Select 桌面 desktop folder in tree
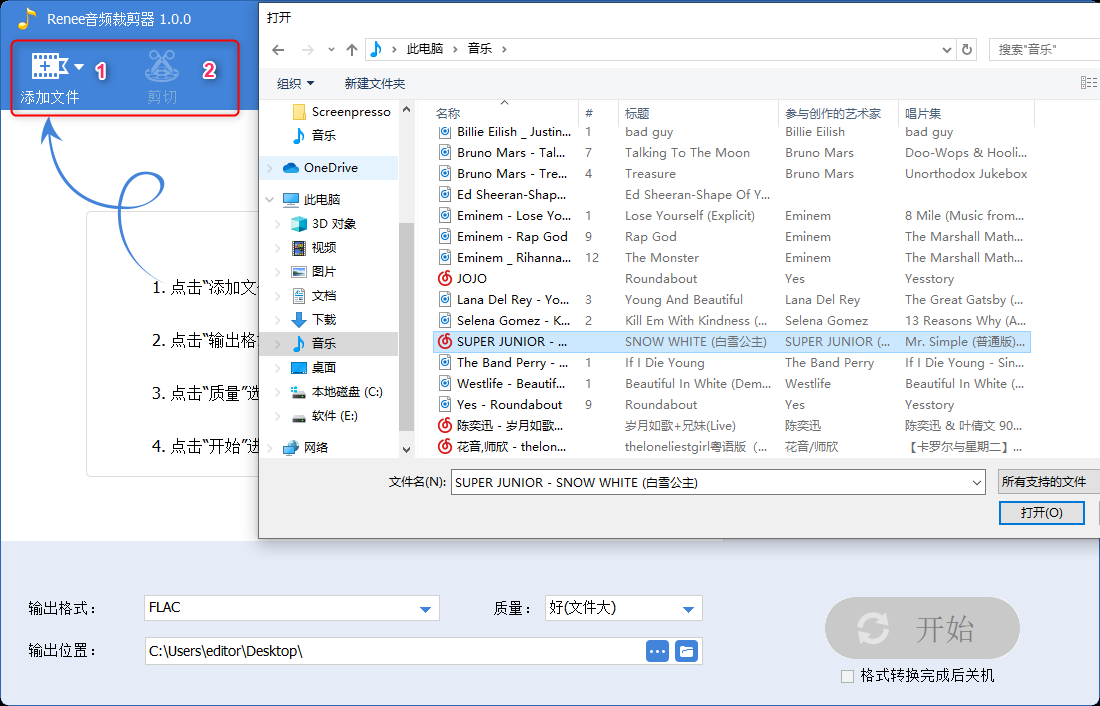Viewport: 1100px width, 706px height. click(314, 368)
